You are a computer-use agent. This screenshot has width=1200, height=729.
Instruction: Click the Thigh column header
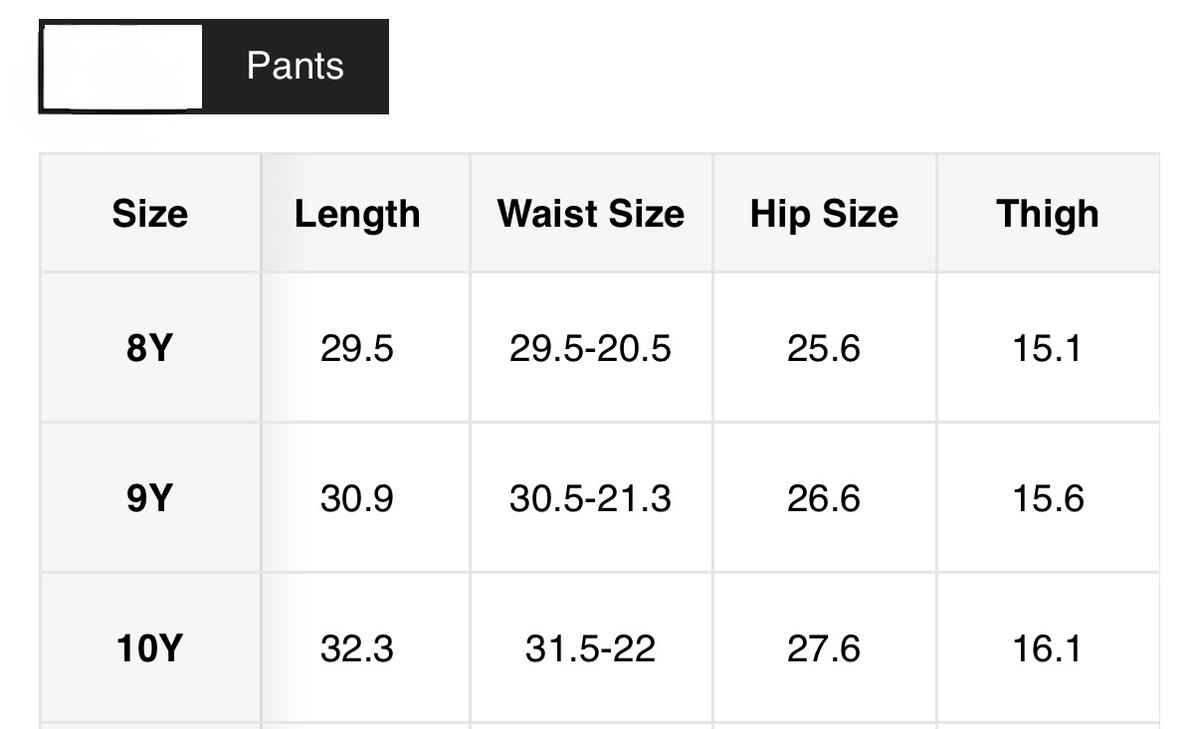pos(1047,214)
